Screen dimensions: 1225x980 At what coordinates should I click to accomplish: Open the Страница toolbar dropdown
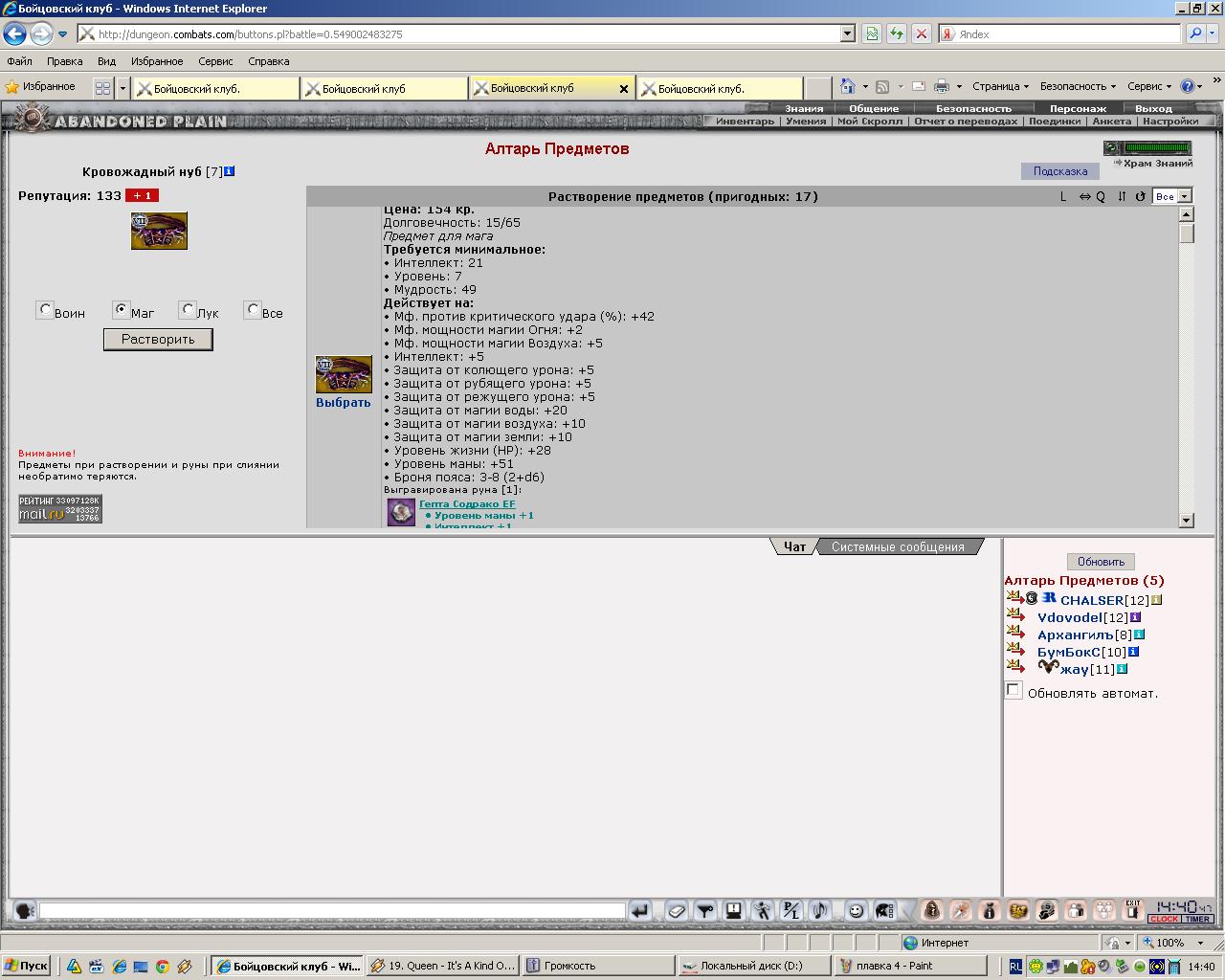(x=1000, y=86)
